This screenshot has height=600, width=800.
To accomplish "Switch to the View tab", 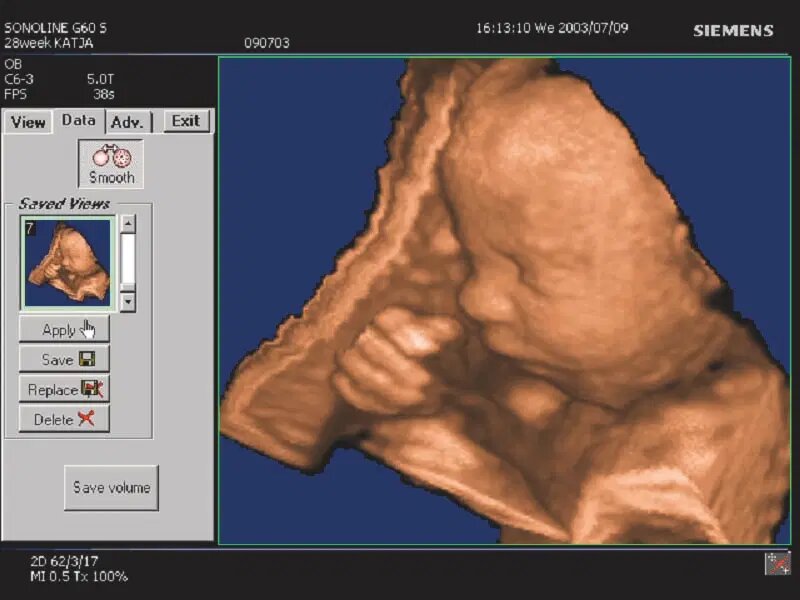I will [28, 122].
